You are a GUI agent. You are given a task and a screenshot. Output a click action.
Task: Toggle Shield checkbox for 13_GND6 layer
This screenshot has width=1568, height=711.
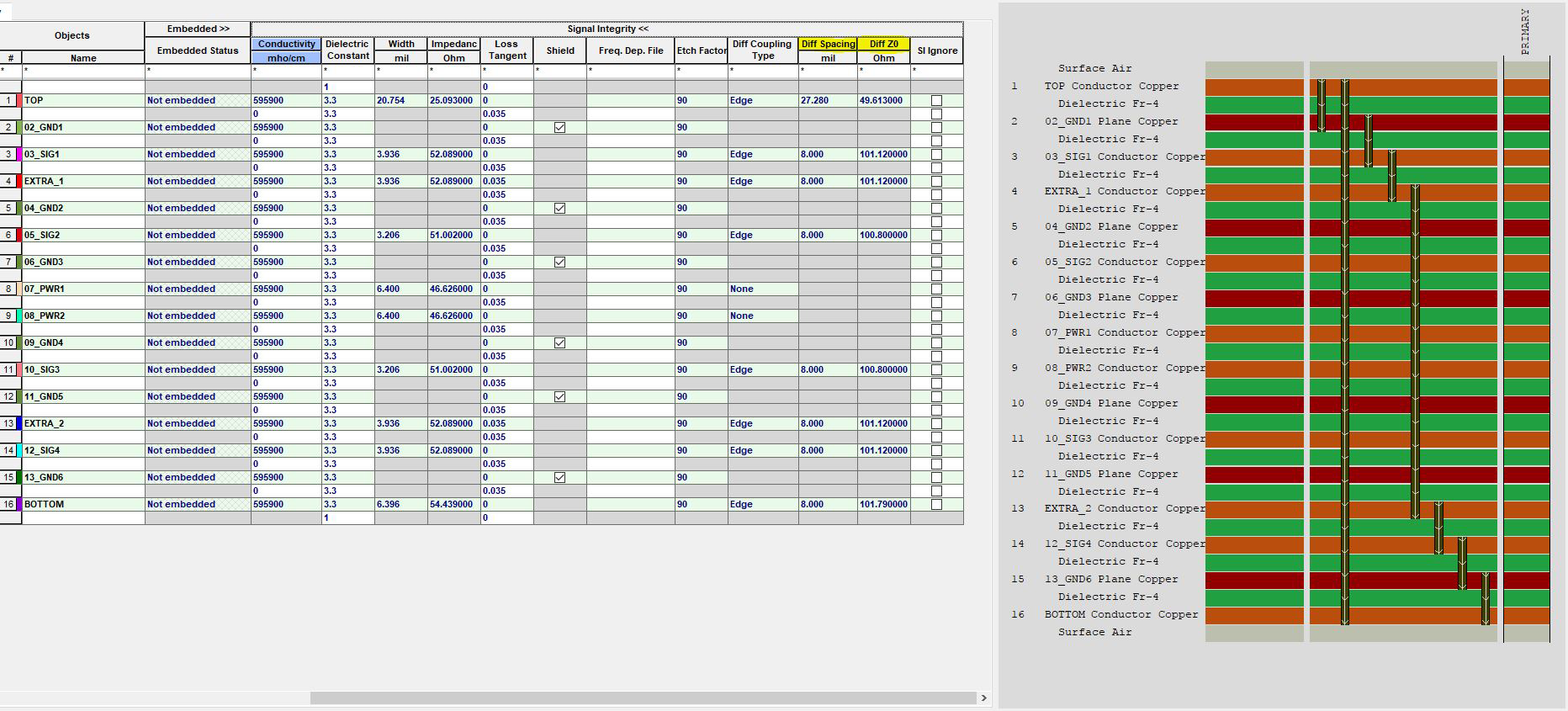click(x=559, y=477)
